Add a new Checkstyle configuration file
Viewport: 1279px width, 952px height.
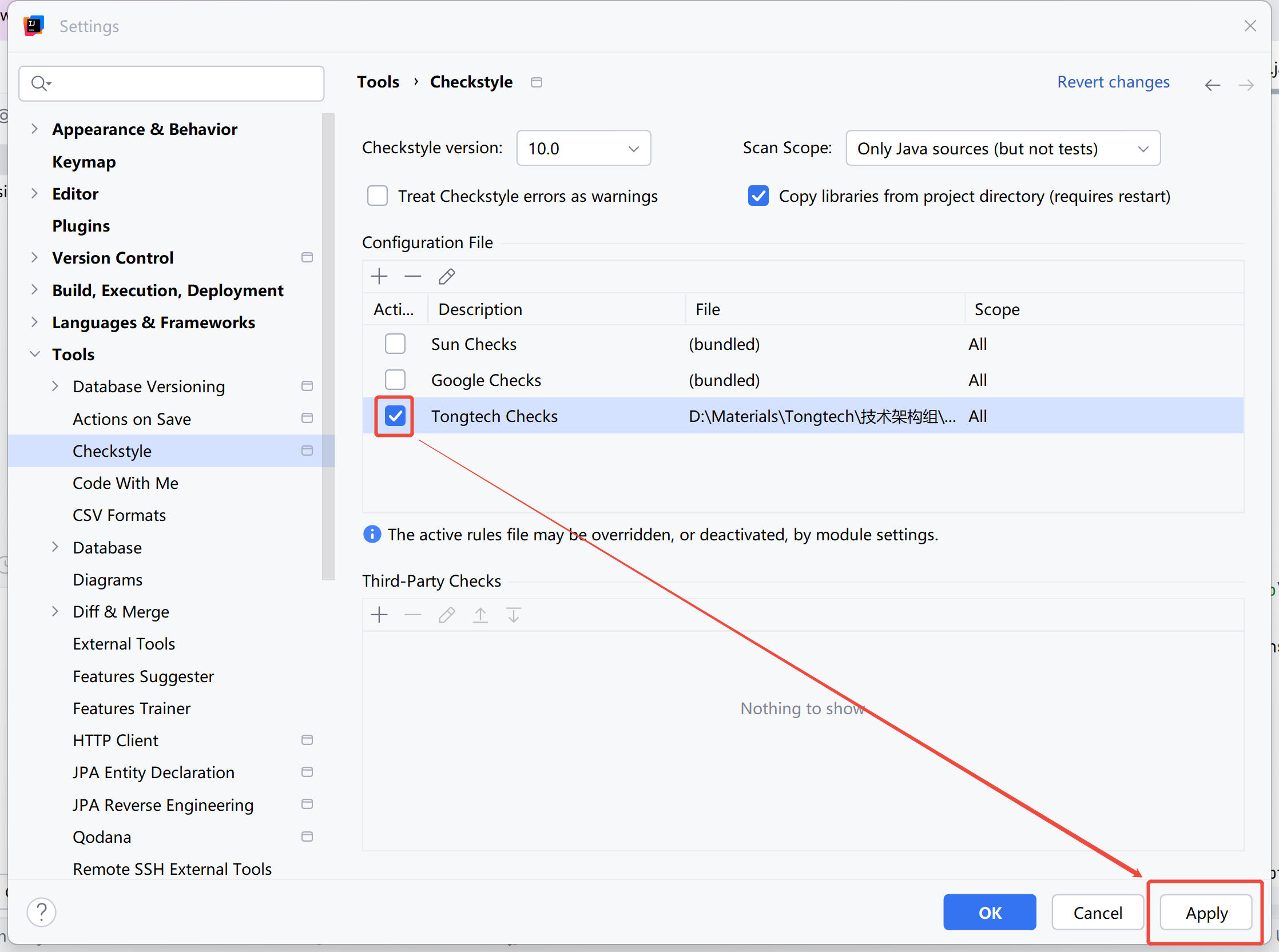click(x=379, y=277)
